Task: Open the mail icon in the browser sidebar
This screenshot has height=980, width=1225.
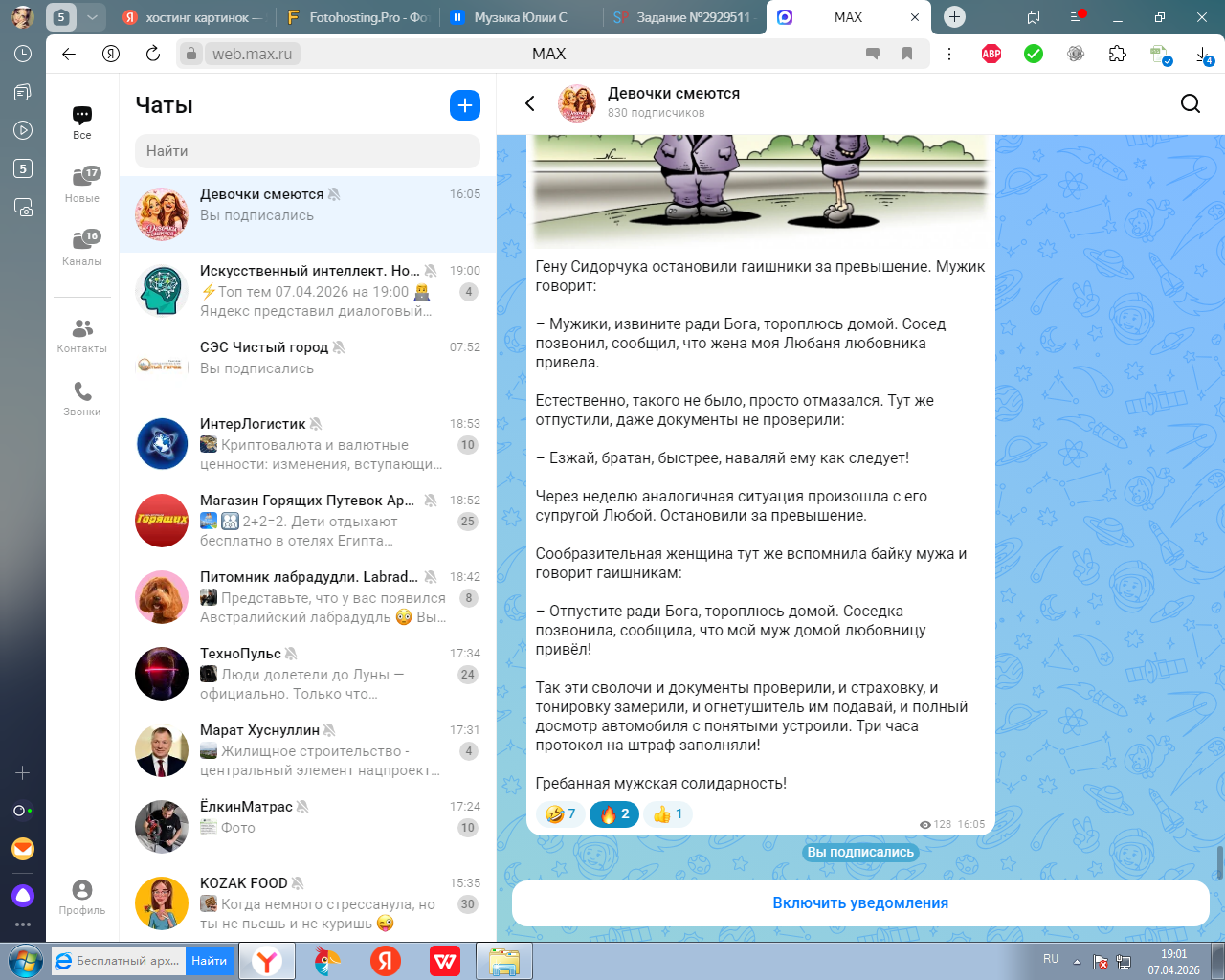Action: (23, 849)
